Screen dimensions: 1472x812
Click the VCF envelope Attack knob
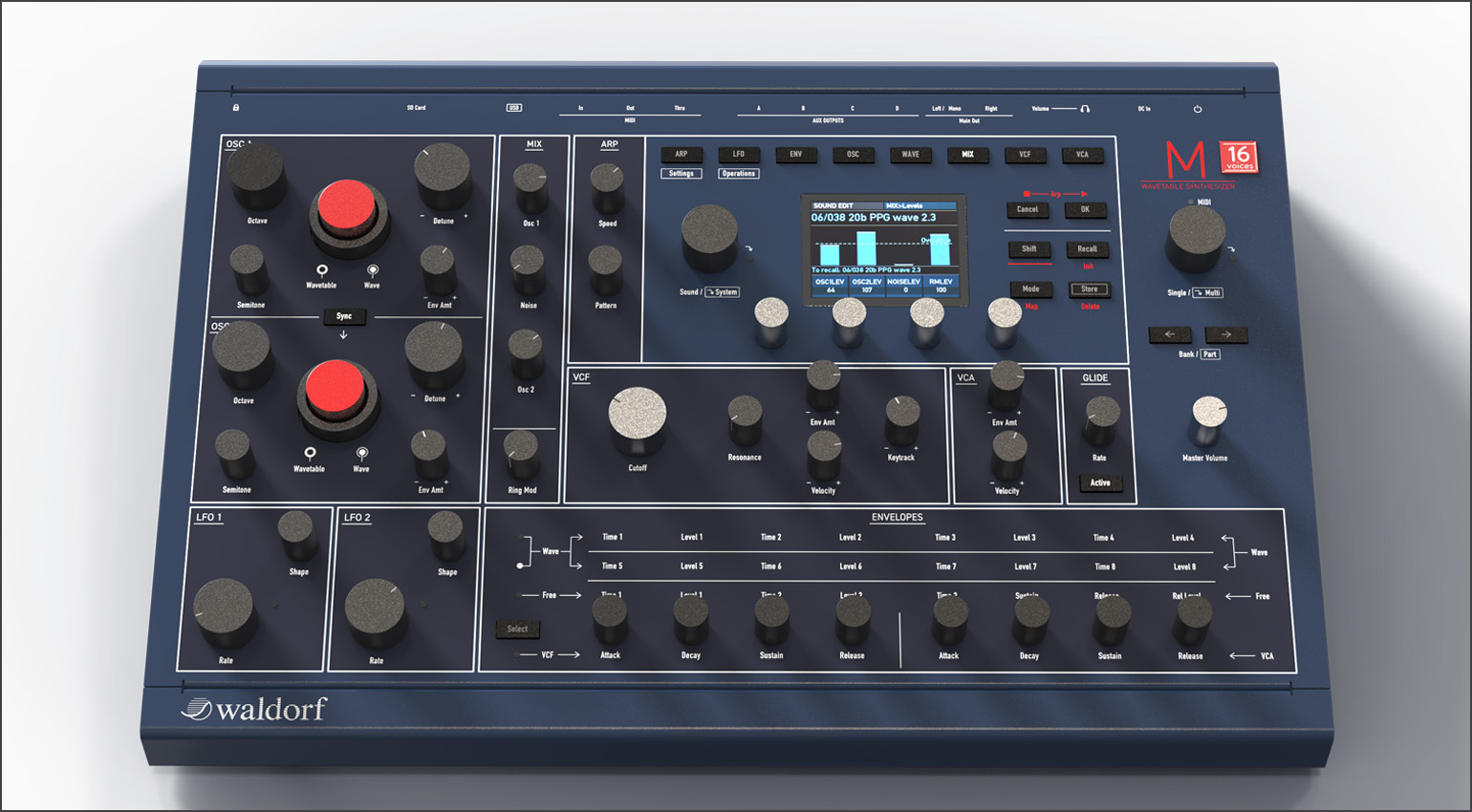(610, 621)
